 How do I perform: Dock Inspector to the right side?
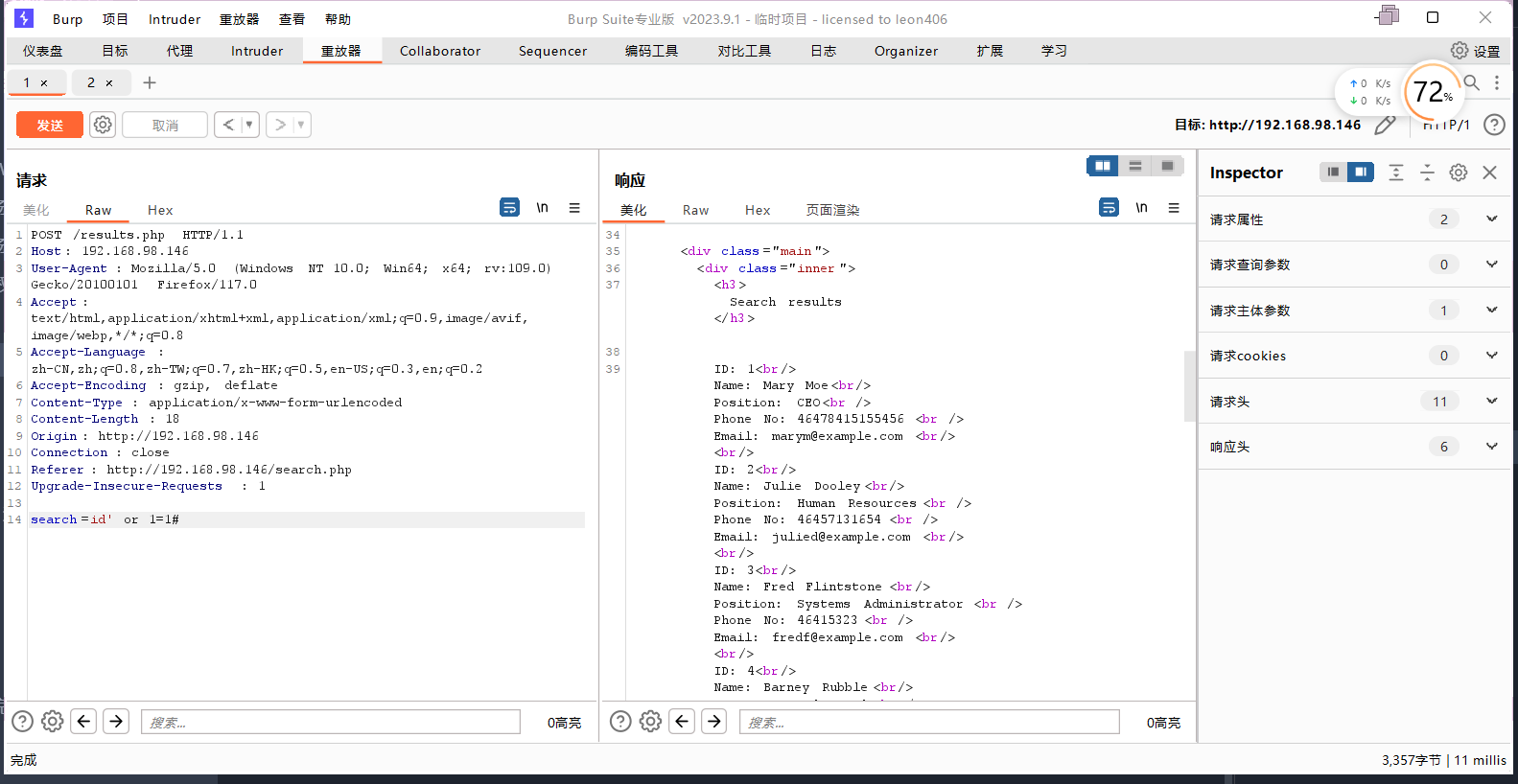tap(1361, 172)
